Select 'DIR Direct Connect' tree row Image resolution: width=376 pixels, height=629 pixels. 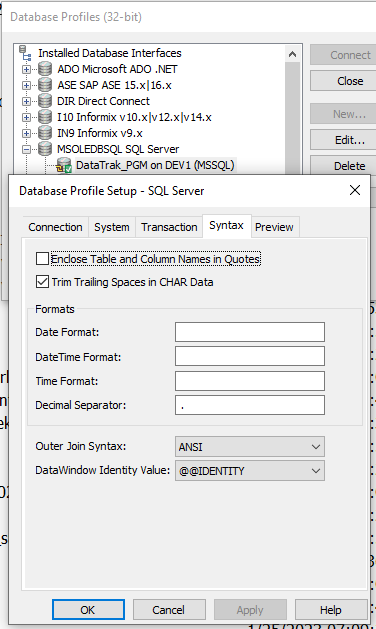coord(103,101)
